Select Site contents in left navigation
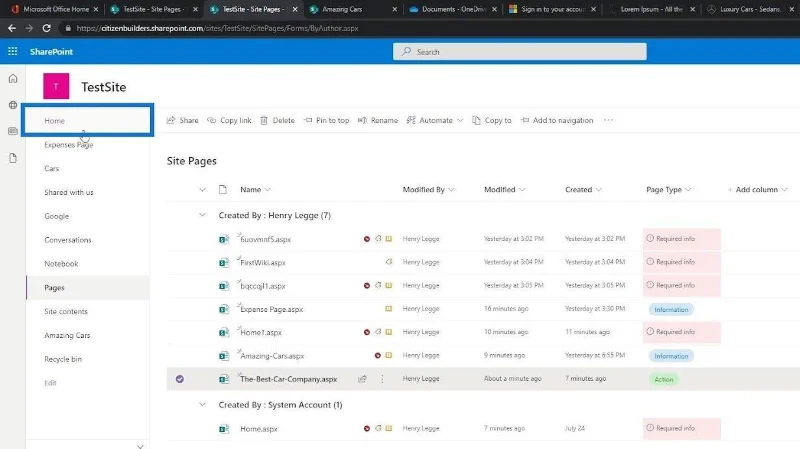 pyautogui.click(x=66, y=311)
